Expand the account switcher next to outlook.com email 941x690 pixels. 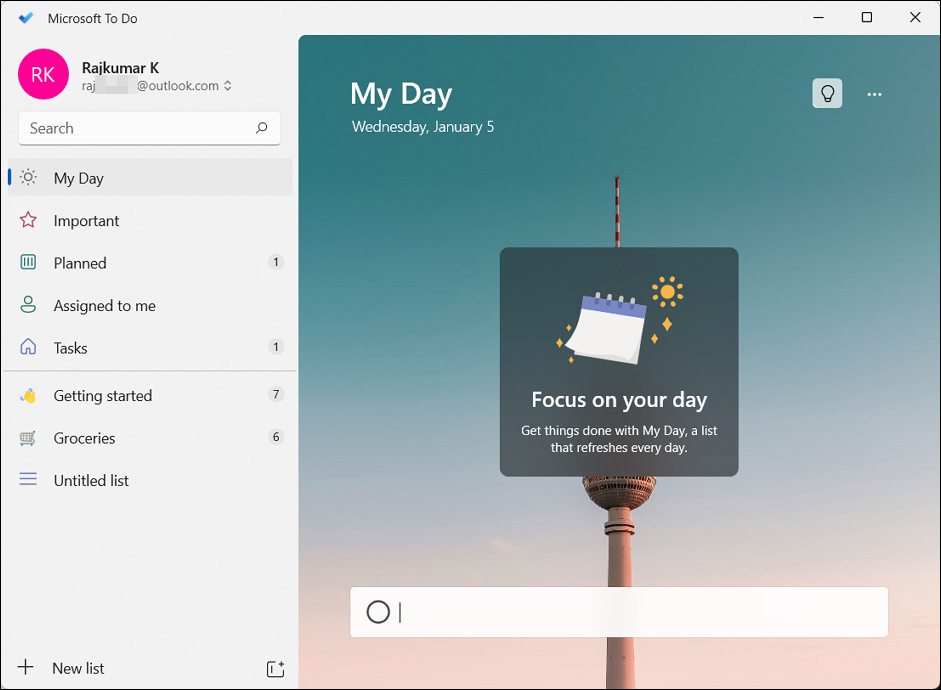pyautogui.click(x=227, y=86)
